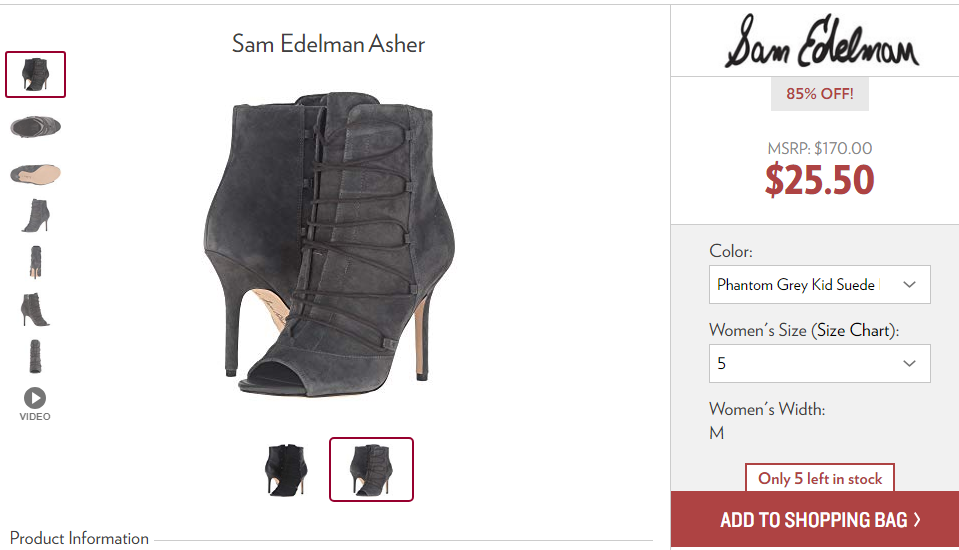The width and height of the screenshot is (959, 550).
Task: Click the Sam Edelman brand logo
Action: point(821,42)
